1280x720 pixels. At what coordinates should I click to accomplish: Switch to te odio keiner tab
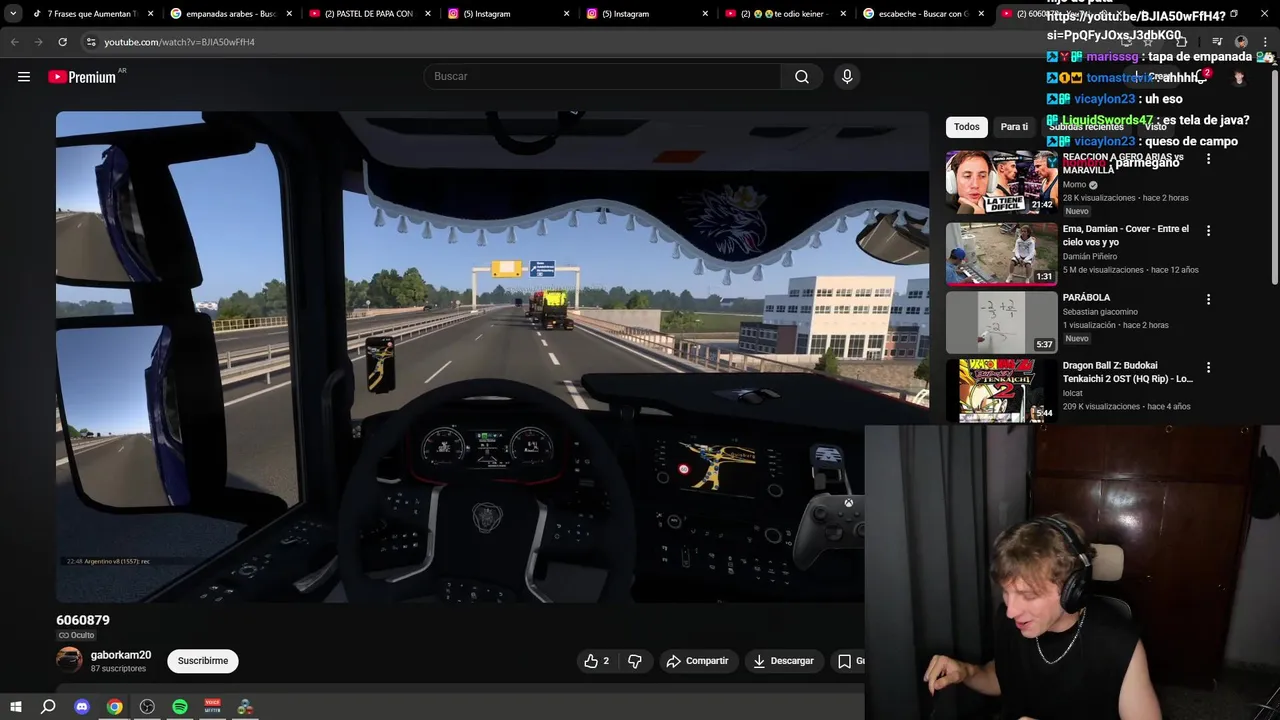click(x=786, y=14)
